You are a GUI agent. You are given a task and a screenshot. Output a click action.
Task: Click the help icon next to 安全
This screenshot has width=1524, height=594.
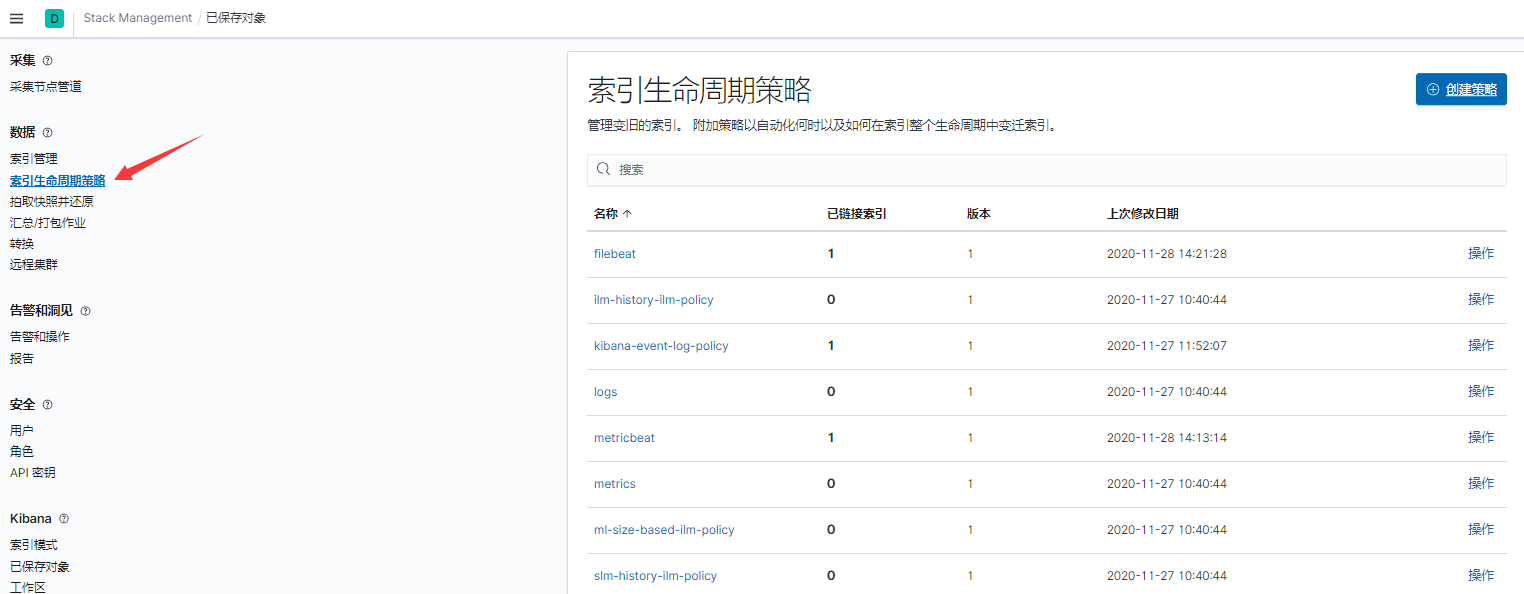(x=48, y=405)
